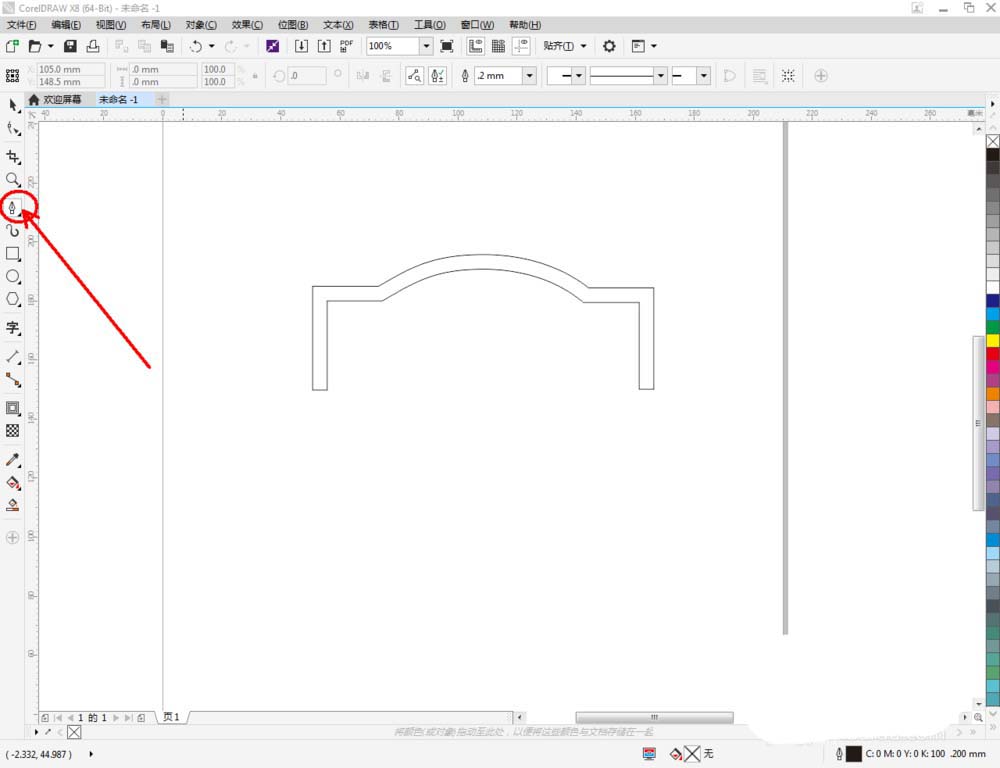
Task: Switch to the 欢迎屏幕 tab
Action: click(x=55, y=100)
